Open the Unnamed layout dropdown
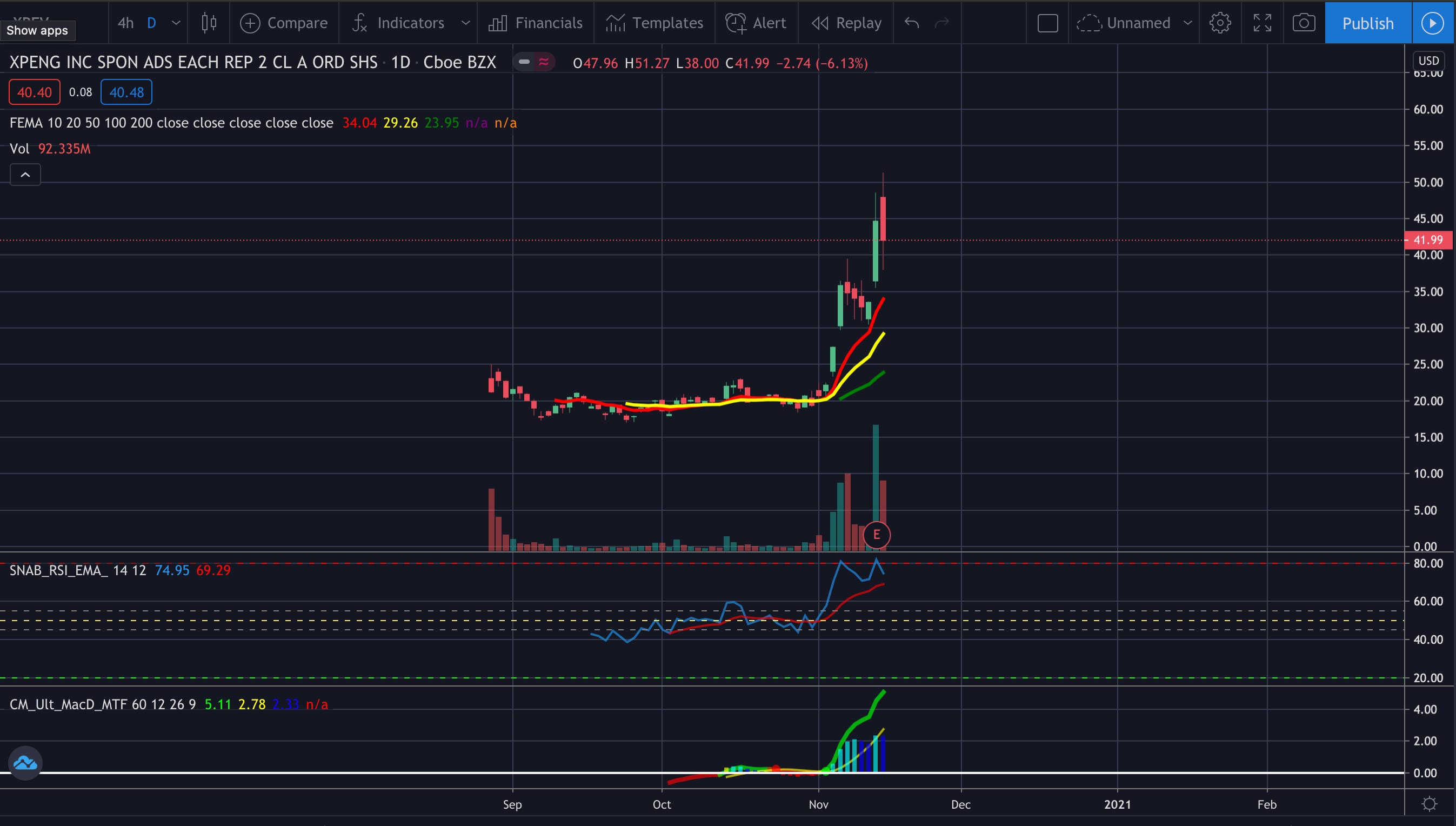The height and width of the screenshot is (826, 1456). pos(1187,23)
